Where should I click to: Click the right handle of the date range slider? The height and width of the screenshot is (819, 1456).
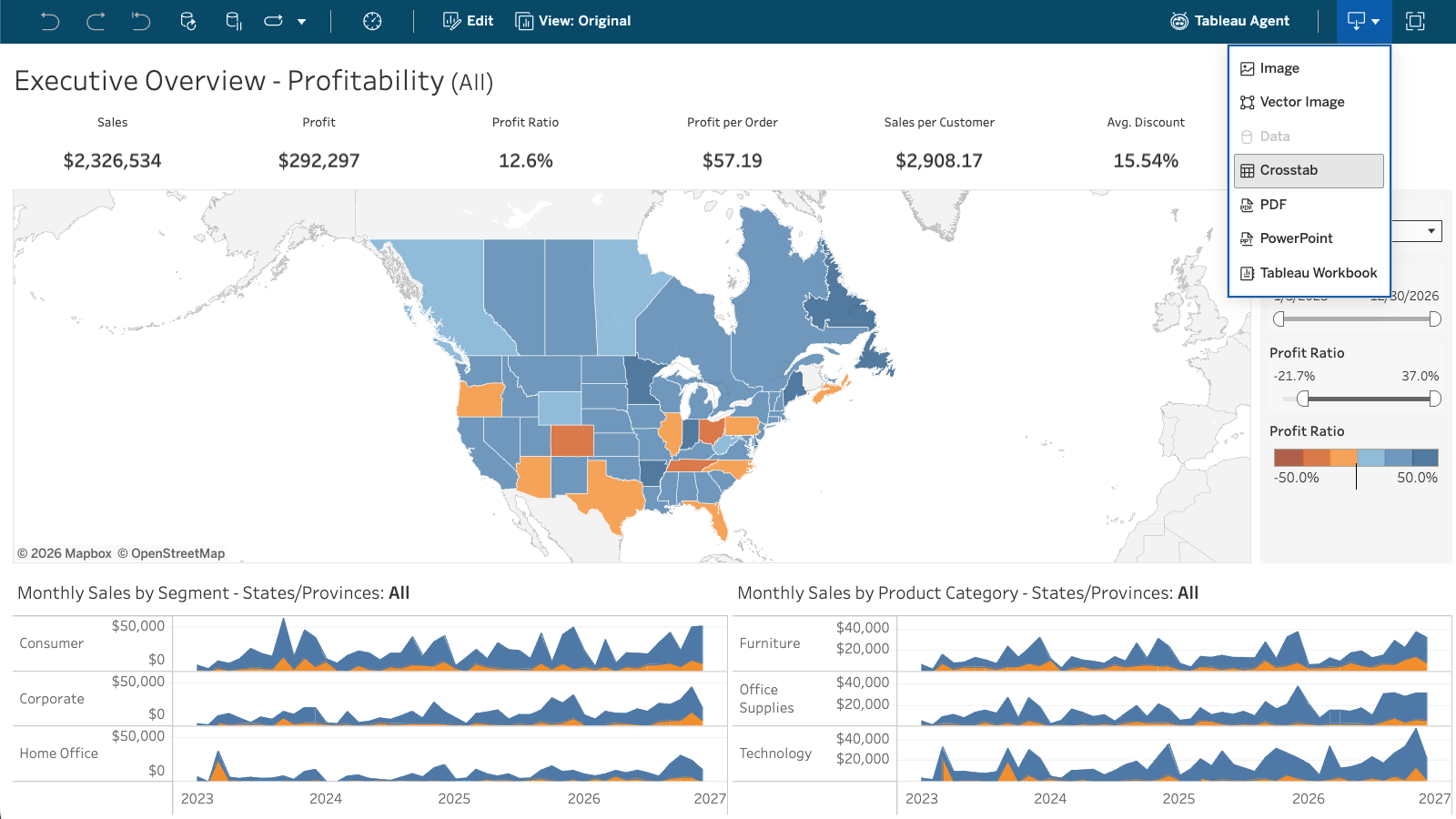pos(1435,319)
